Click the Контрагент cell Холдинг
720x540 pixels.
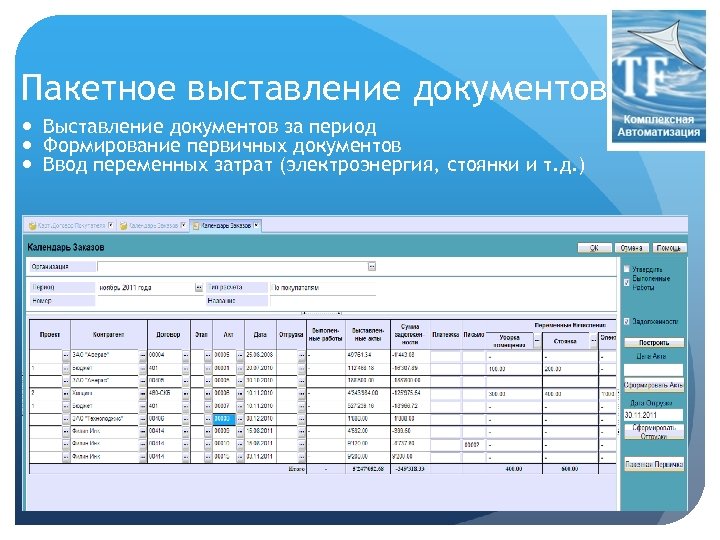click(105, 394)
